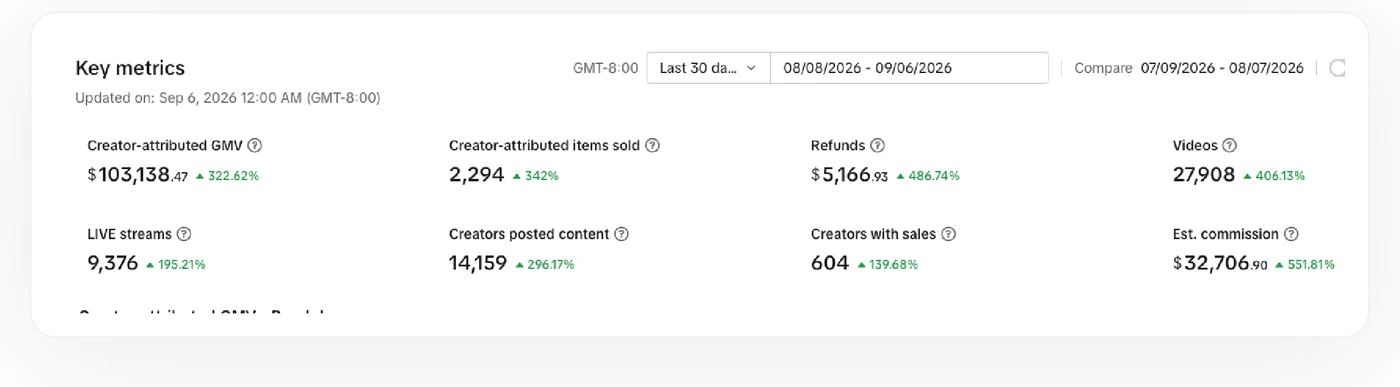The height and width of the screenshot is (387, 1400).
Task: Click the 322.62% GMV increase indicator
Action: [x=227, y=176]
